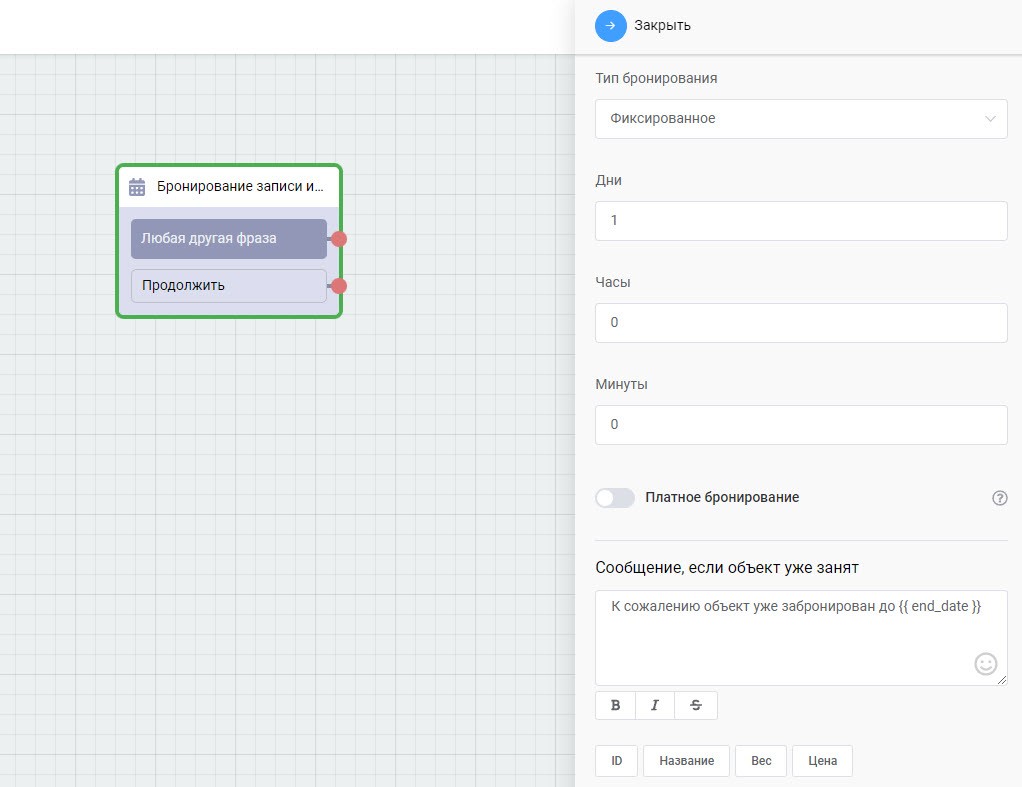The height and width of the screenshot is (787, 1022).
Task: Click the occupied-object message text area
Action: [x=780, y=640]
